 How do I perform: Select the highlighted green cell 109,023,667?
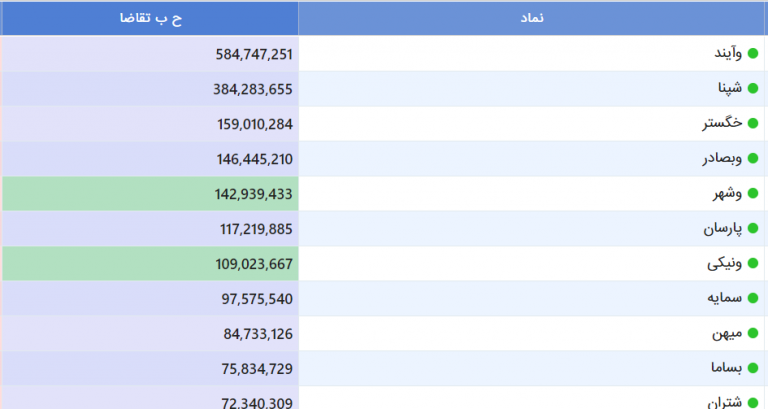point(150,264)
